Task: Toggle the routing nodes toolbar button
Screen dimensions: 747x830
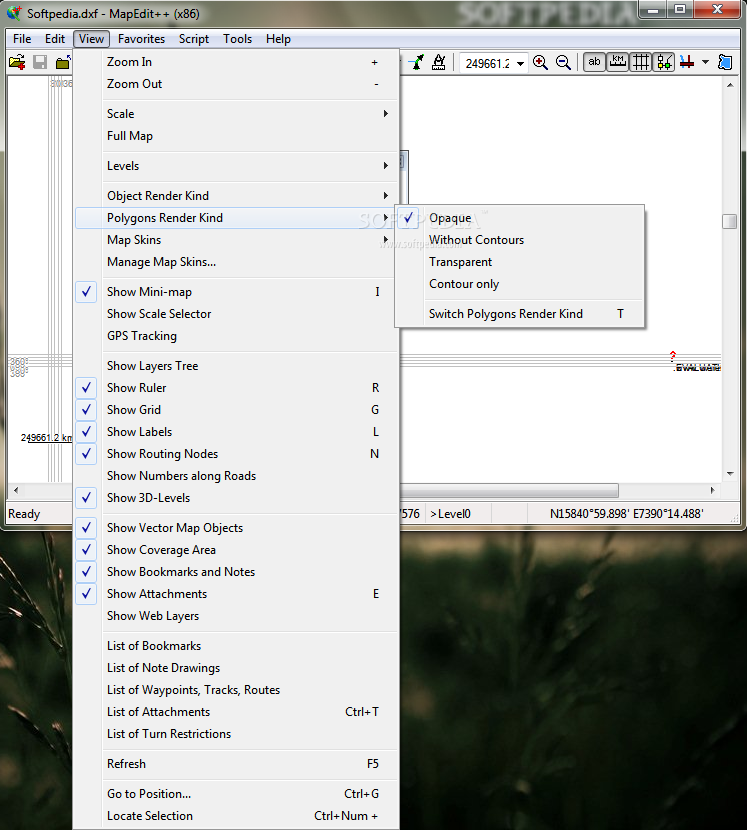Action: [x=664, y=62]
